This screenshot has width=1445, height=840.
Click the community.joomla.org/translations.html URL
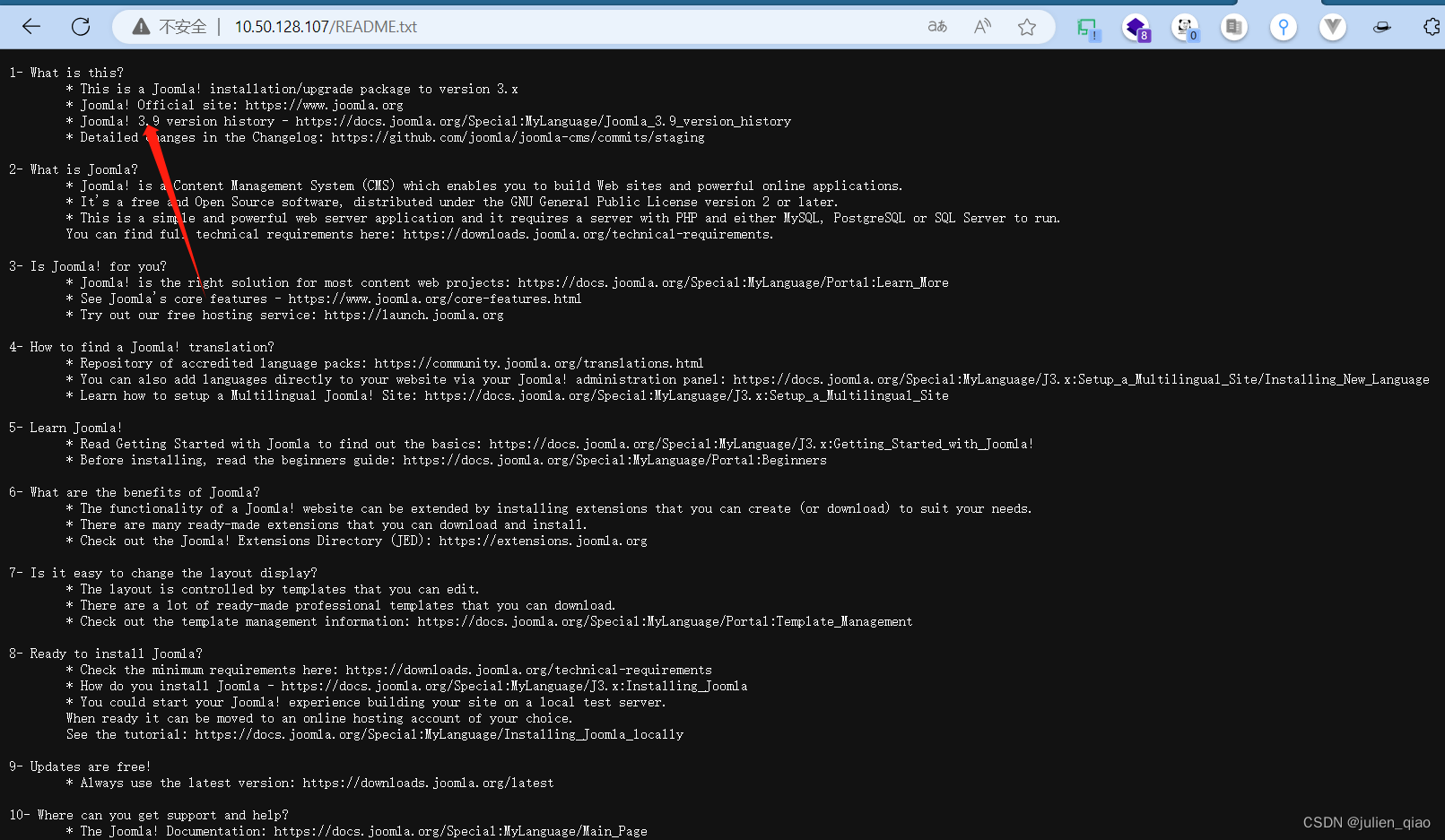click(x=538, y=363)
